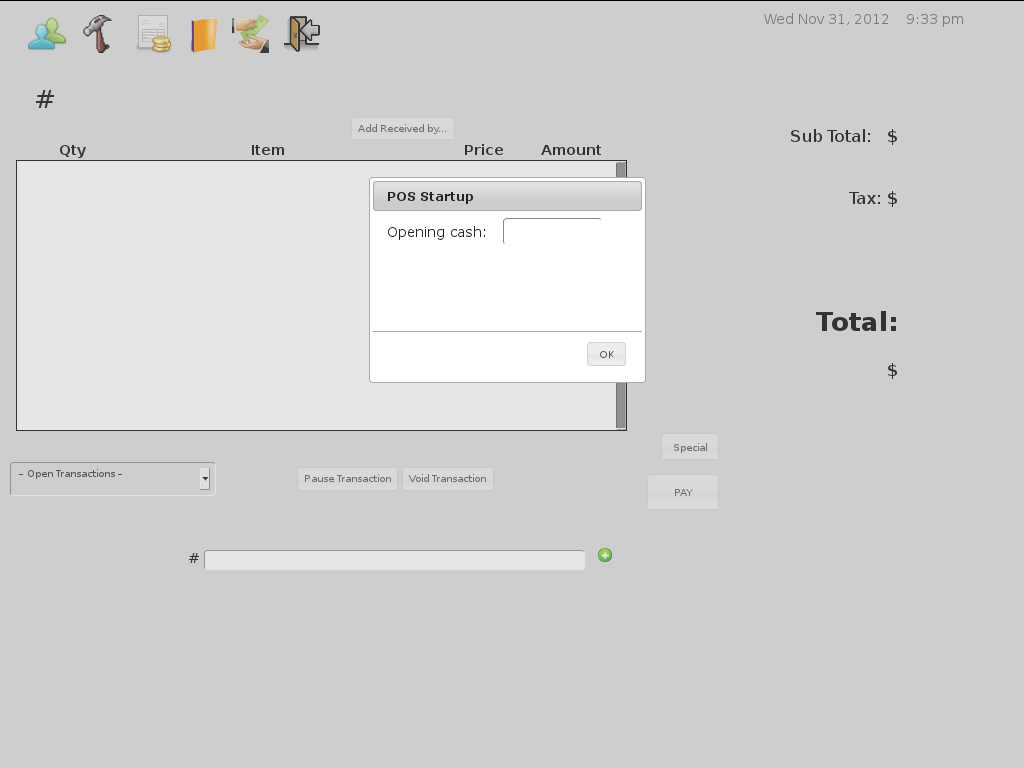The image size is (1024, 768).
Task: Click the green plus add item icon
Action: pos(605,555)
